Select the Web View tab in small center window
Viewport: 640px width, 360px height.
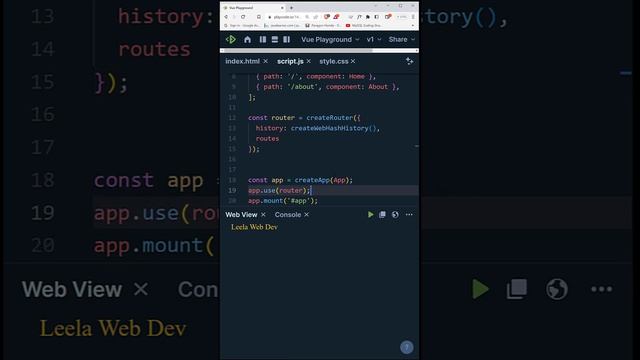point(241,215)
